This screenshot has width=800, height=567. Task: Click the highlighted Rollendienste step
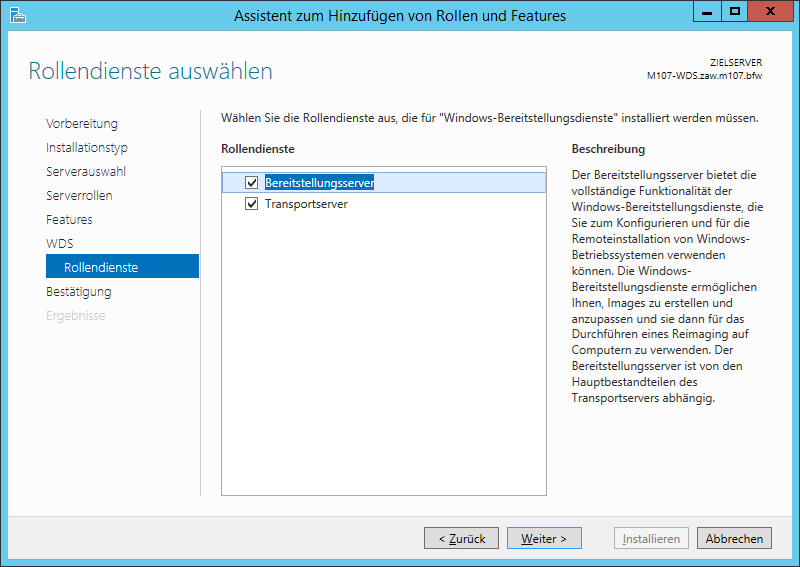[101, 268]
